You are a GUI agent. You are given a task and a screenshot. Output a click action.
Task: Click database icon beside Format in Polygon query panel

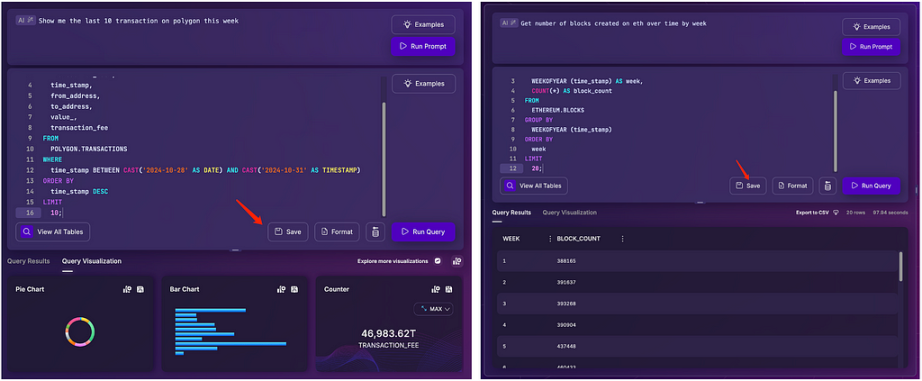pos(375,232)
